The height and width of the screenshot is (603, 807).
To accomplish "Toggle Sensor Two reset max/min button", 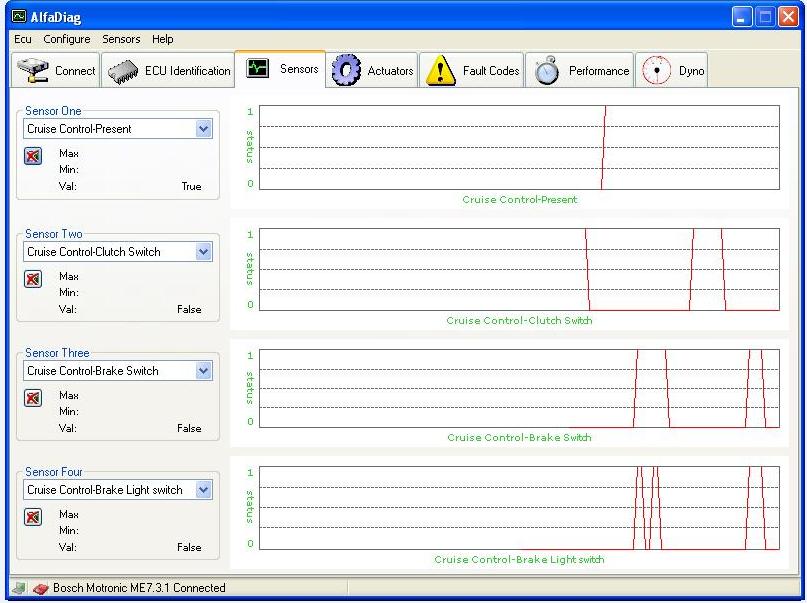I will 34,279.
